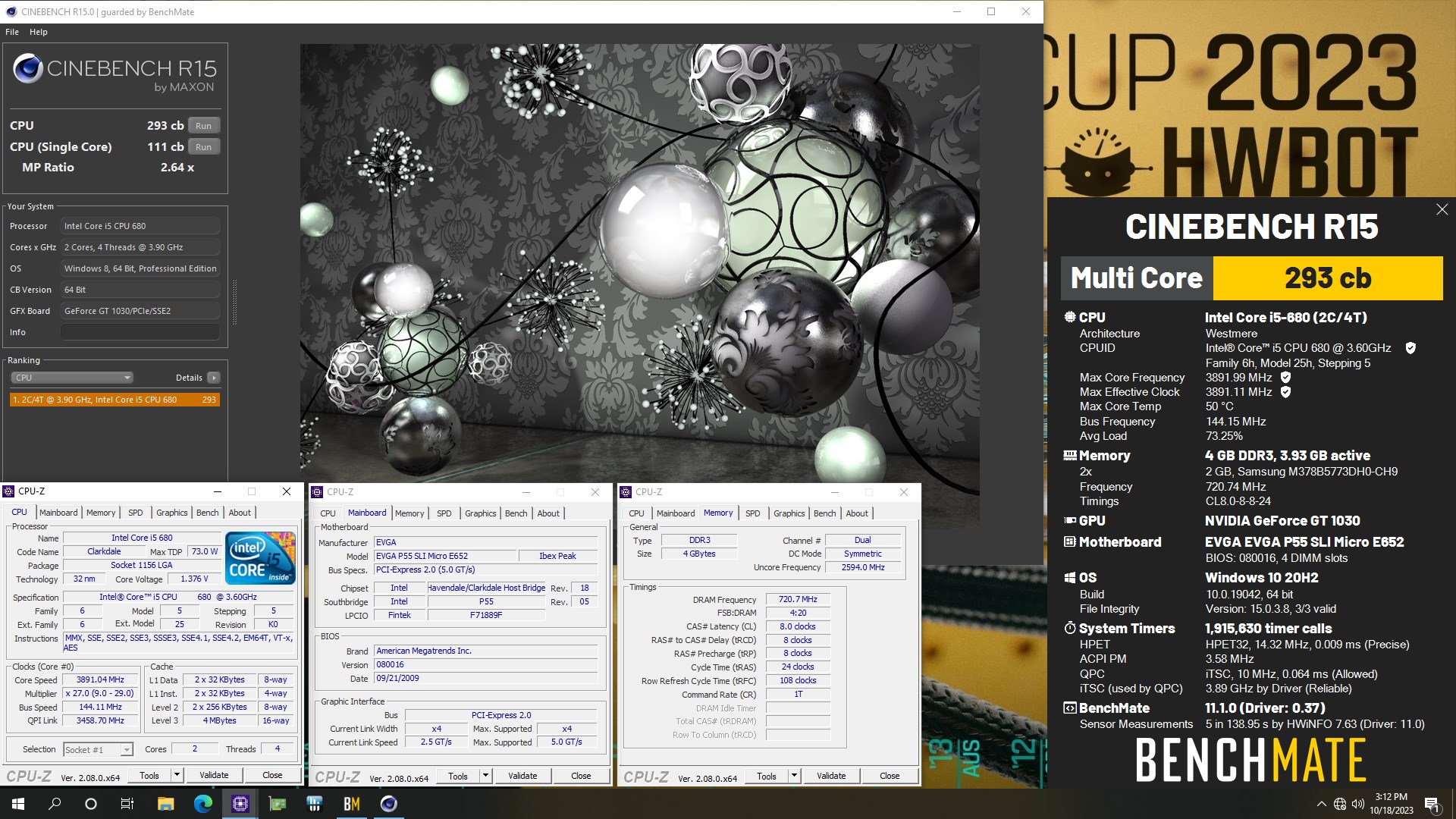Image resolution: width=1456 pixels, height=819 pixels.
Task: Click Cinebench panel splitter handle
Action: click(234, 302)
